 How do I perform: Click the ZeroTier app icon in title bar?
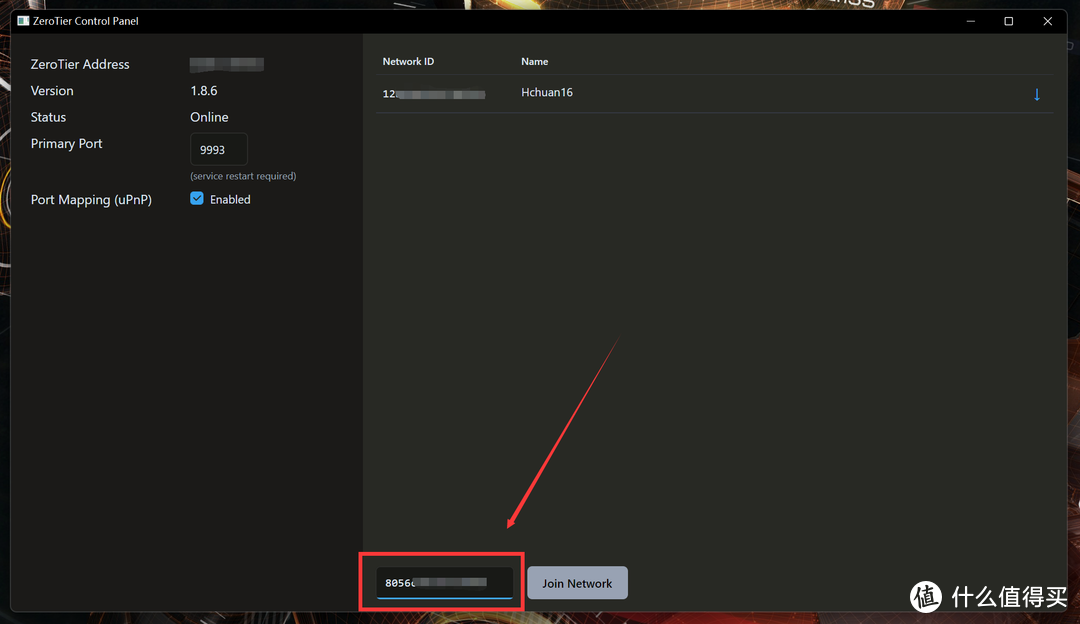click(23, 21)
